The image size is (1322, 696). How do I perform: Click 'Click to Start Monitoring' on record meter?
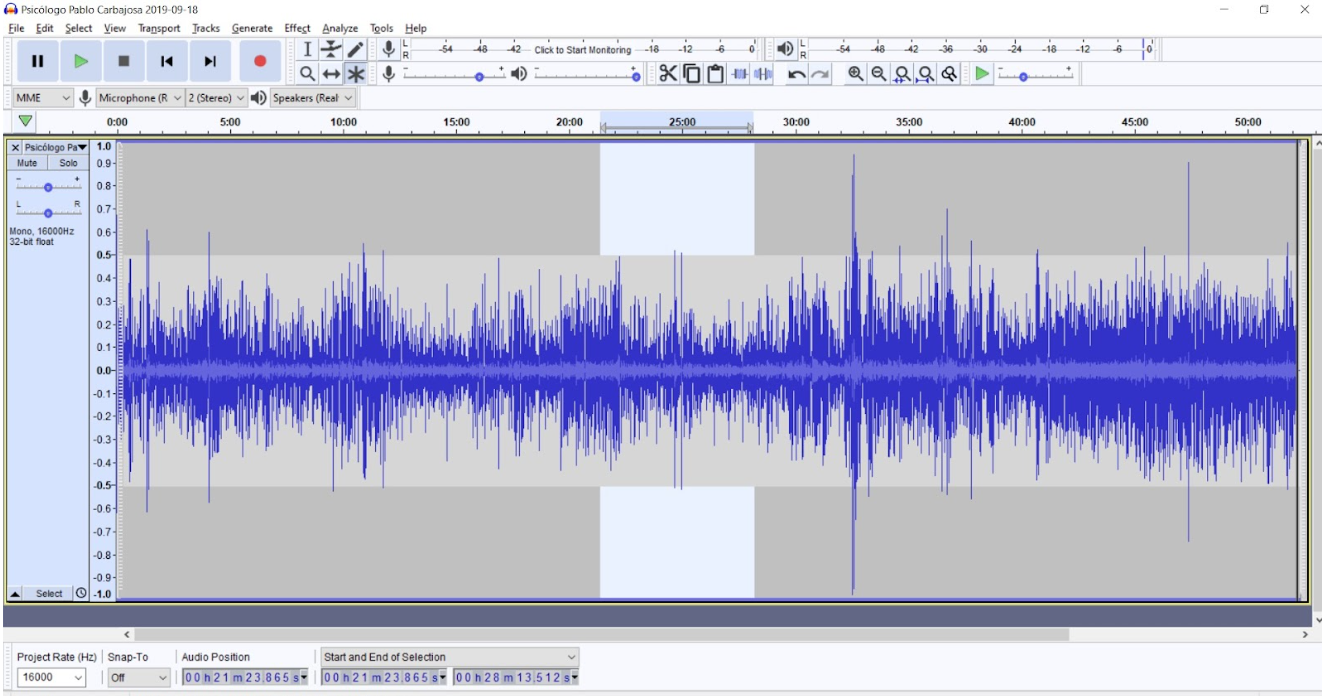pos(583,50)
